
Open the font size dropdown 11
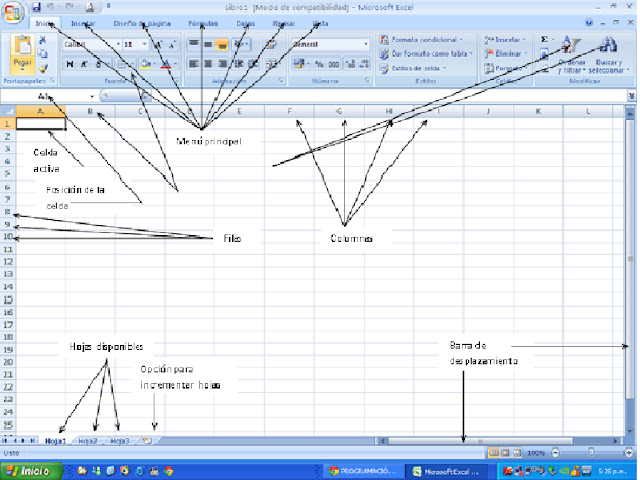[x=135, y=44]
